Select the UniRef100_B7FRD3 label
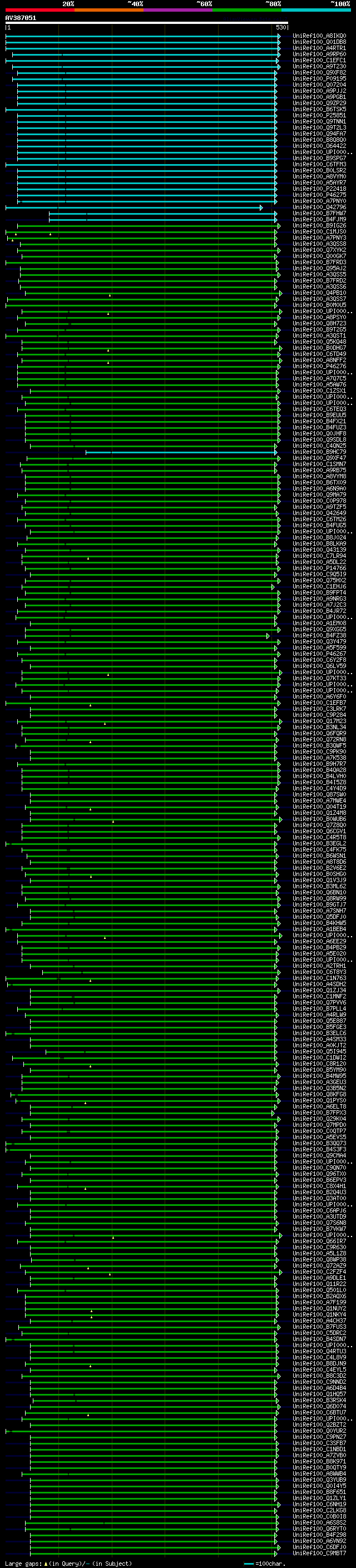 (x=319, y=263)
